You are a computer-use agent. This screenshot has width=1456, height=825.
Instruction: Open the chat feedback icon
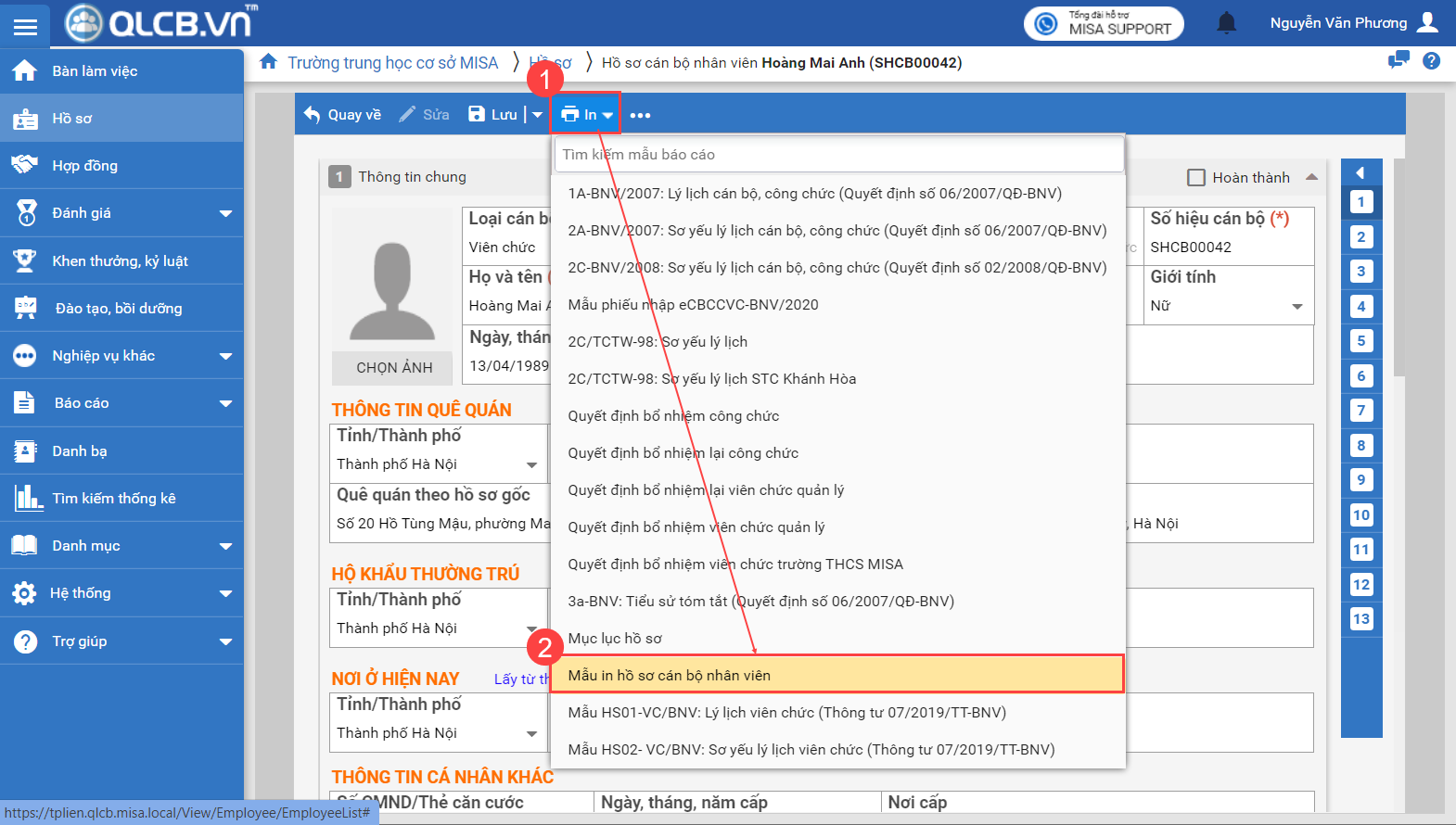point(1398,61)
